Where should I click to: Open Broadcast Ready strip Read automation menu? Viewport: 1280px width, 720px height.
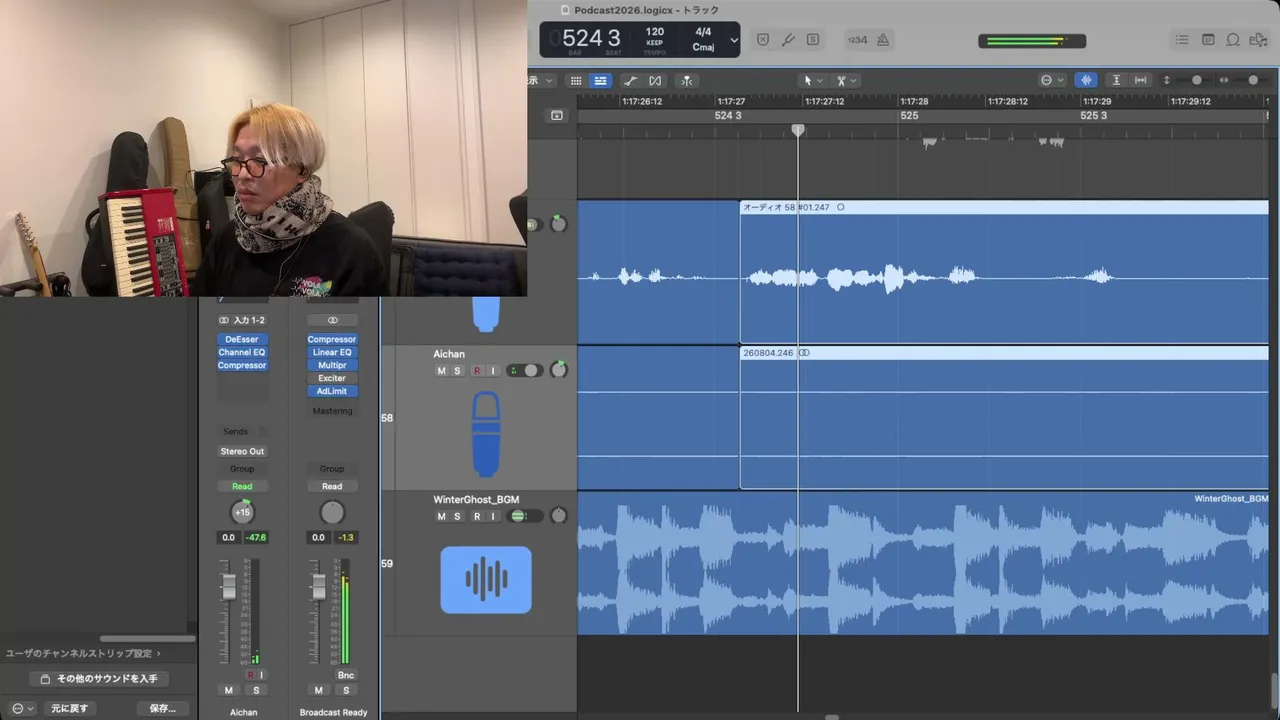point(332,486)
